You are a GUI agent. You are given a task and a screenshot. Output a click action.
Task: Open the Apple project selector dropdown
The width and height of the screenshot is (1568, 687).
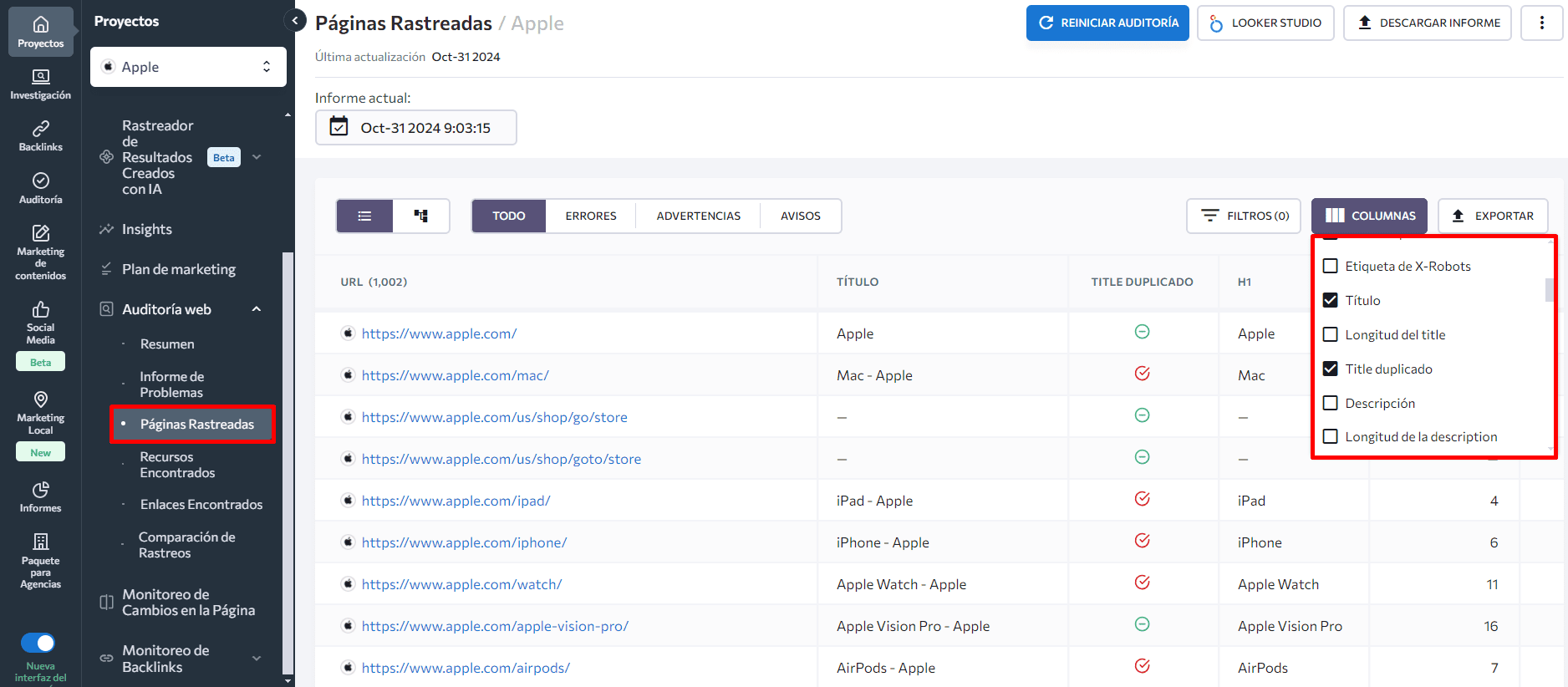point(188,67)
